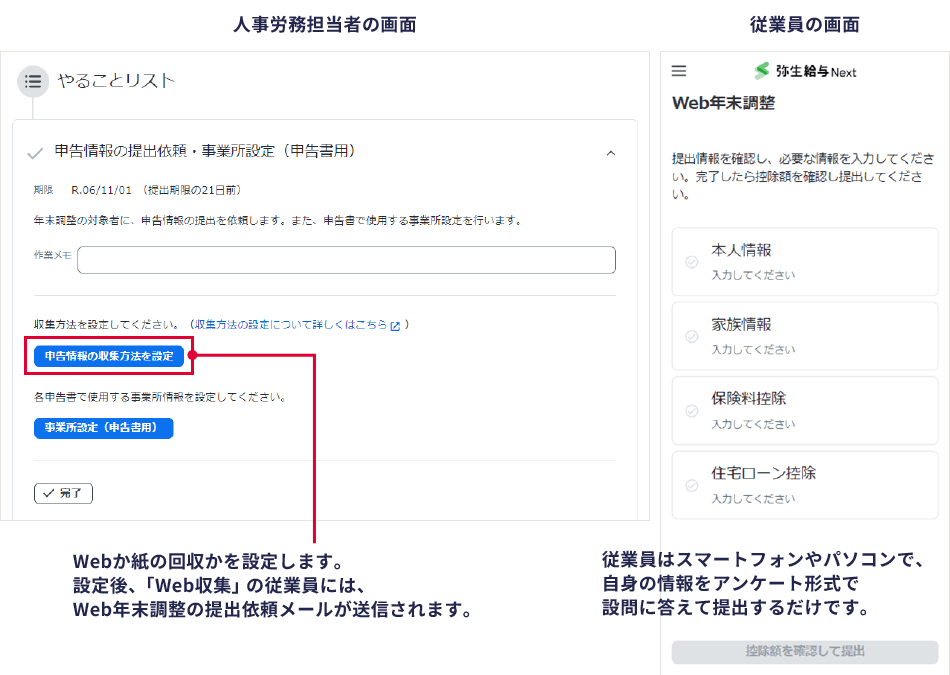The height and width of the screenshot is (675, 950).
Task: Click into the 作業メモ text field
Action: tap(346, 260)
